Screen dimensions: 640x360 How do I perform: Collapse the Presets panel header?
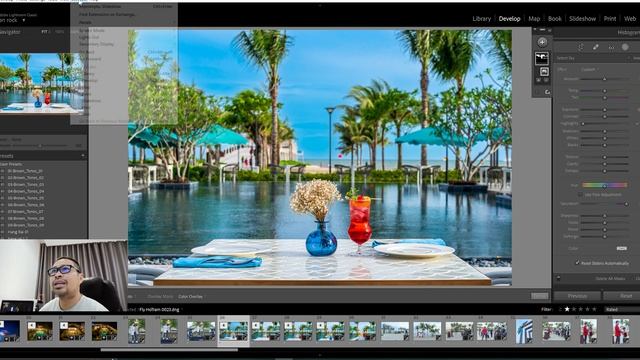coord(44,156)
